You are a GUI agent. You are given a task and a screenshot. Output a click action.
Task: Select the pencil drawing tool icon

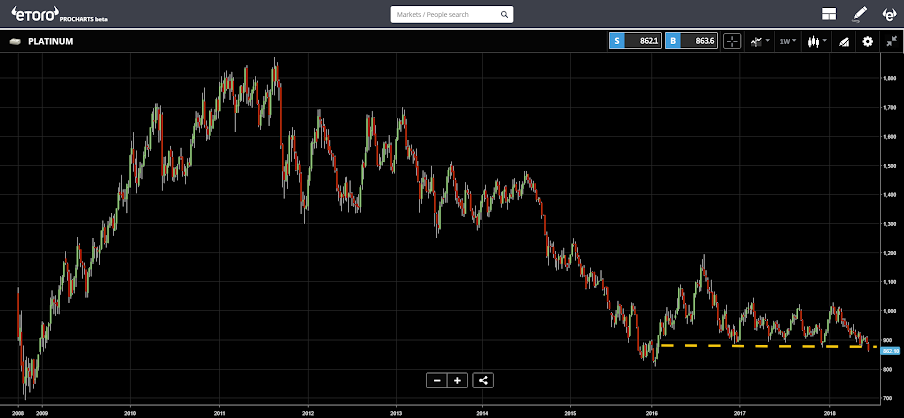point(860,14)
